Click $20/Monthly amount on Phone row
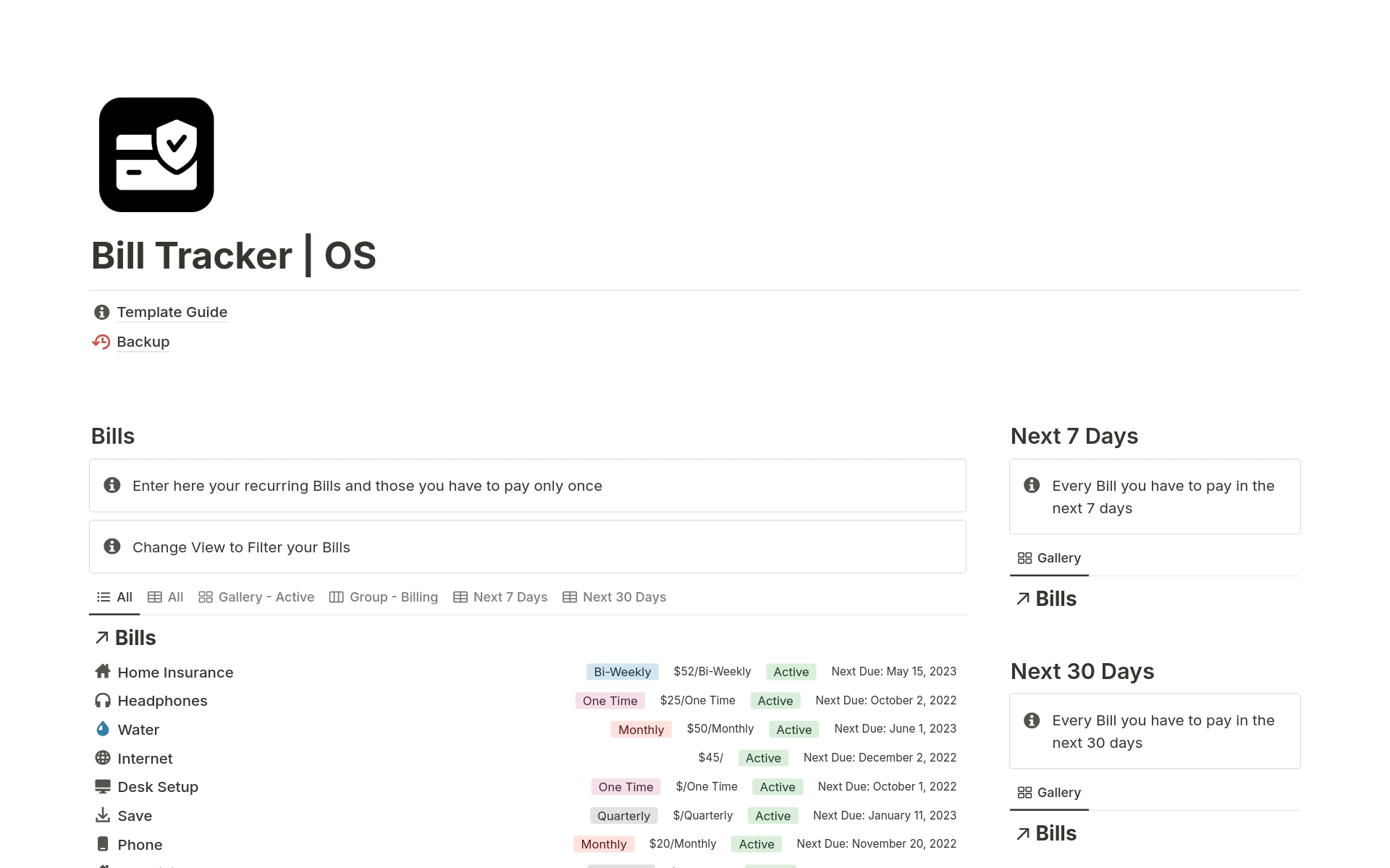The image size is (1390, 868). click(683, 844)
